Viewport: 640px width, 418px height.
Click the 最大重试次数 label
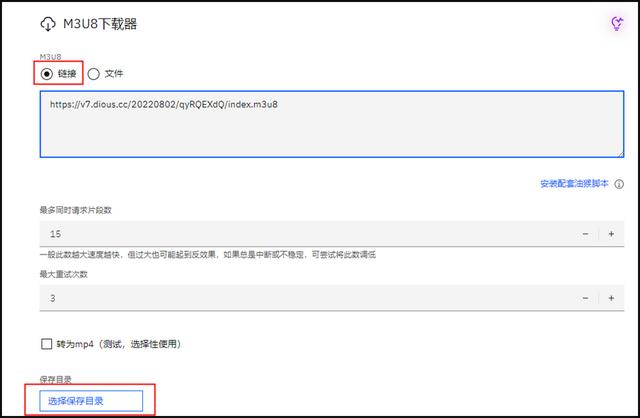point(66,274)
